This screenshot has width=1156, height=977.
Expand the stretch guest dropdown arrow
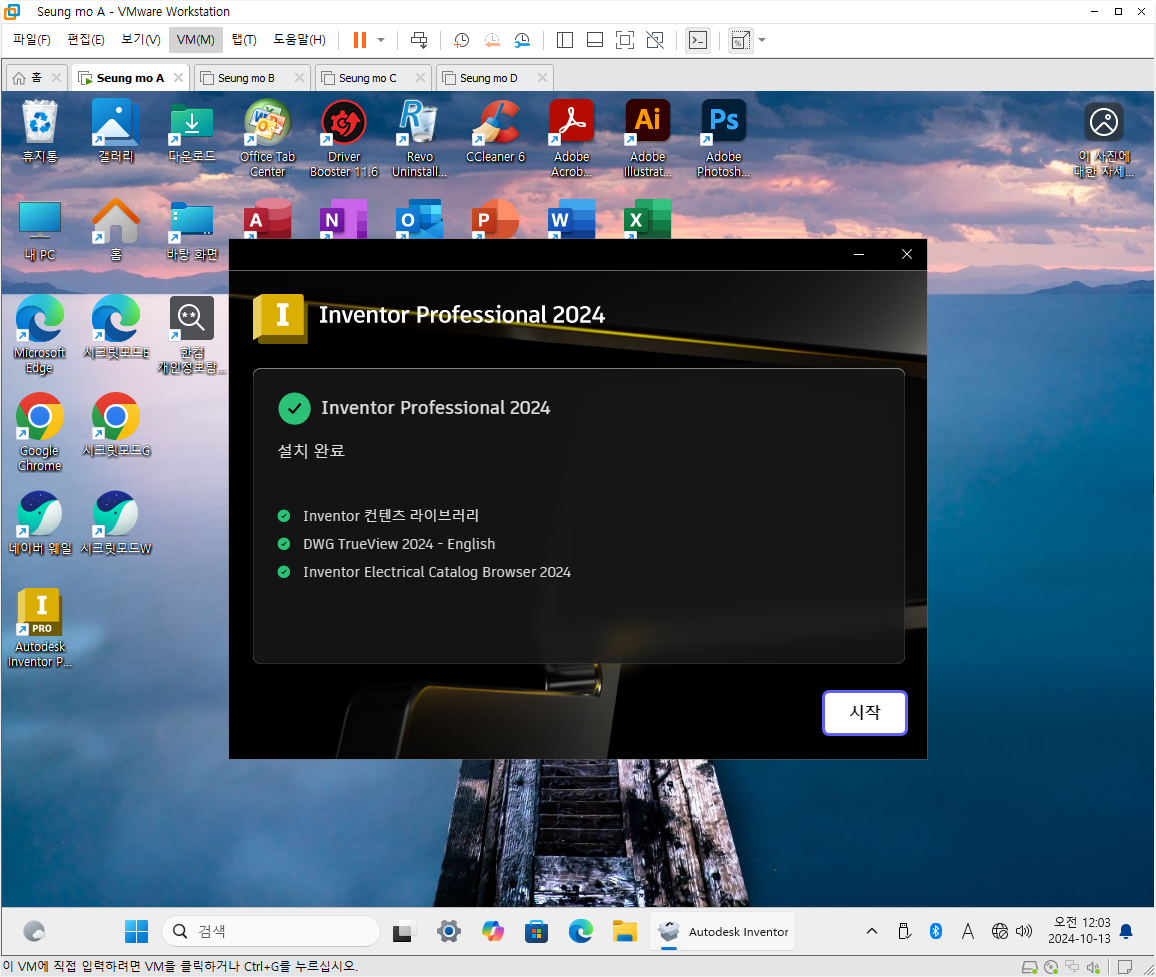coord(762,40)
